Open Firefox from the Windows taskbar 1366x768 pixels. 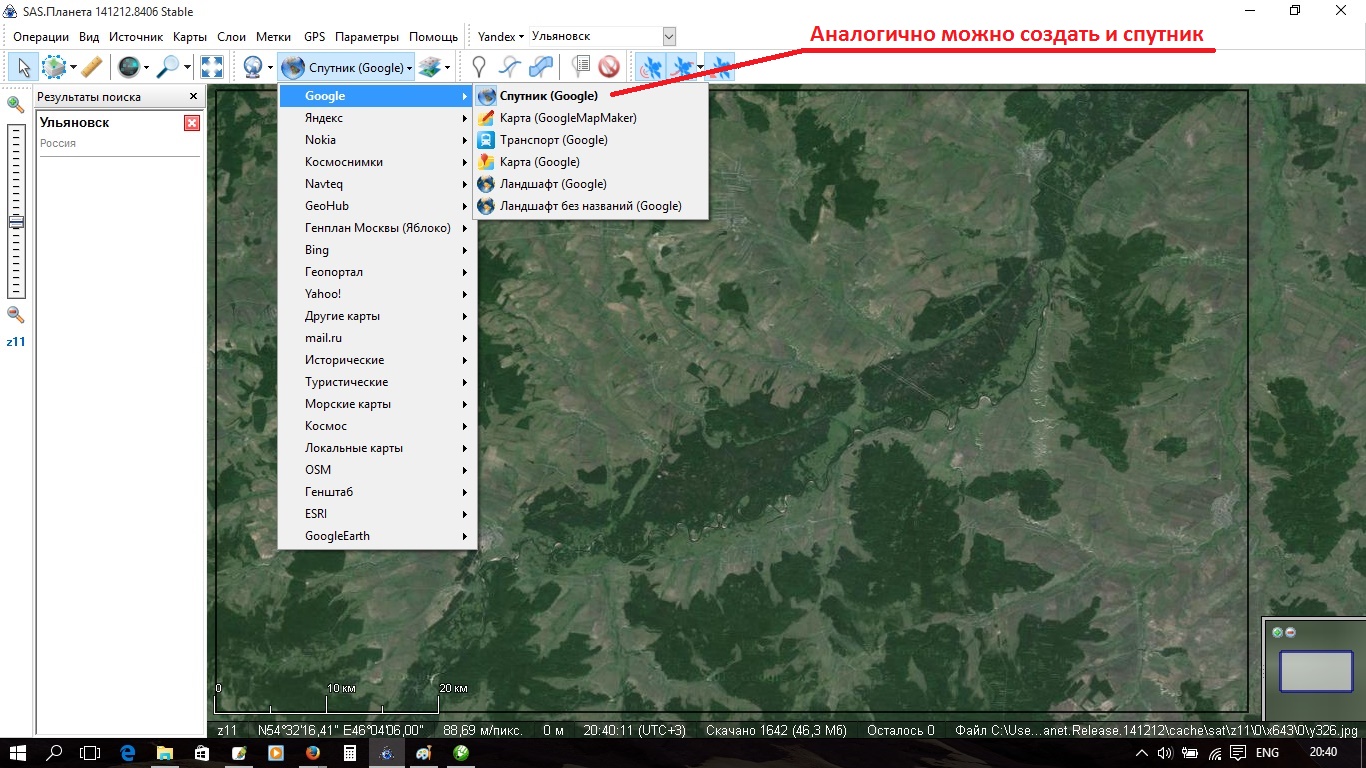pyautogui.click(x=311, y=752)
